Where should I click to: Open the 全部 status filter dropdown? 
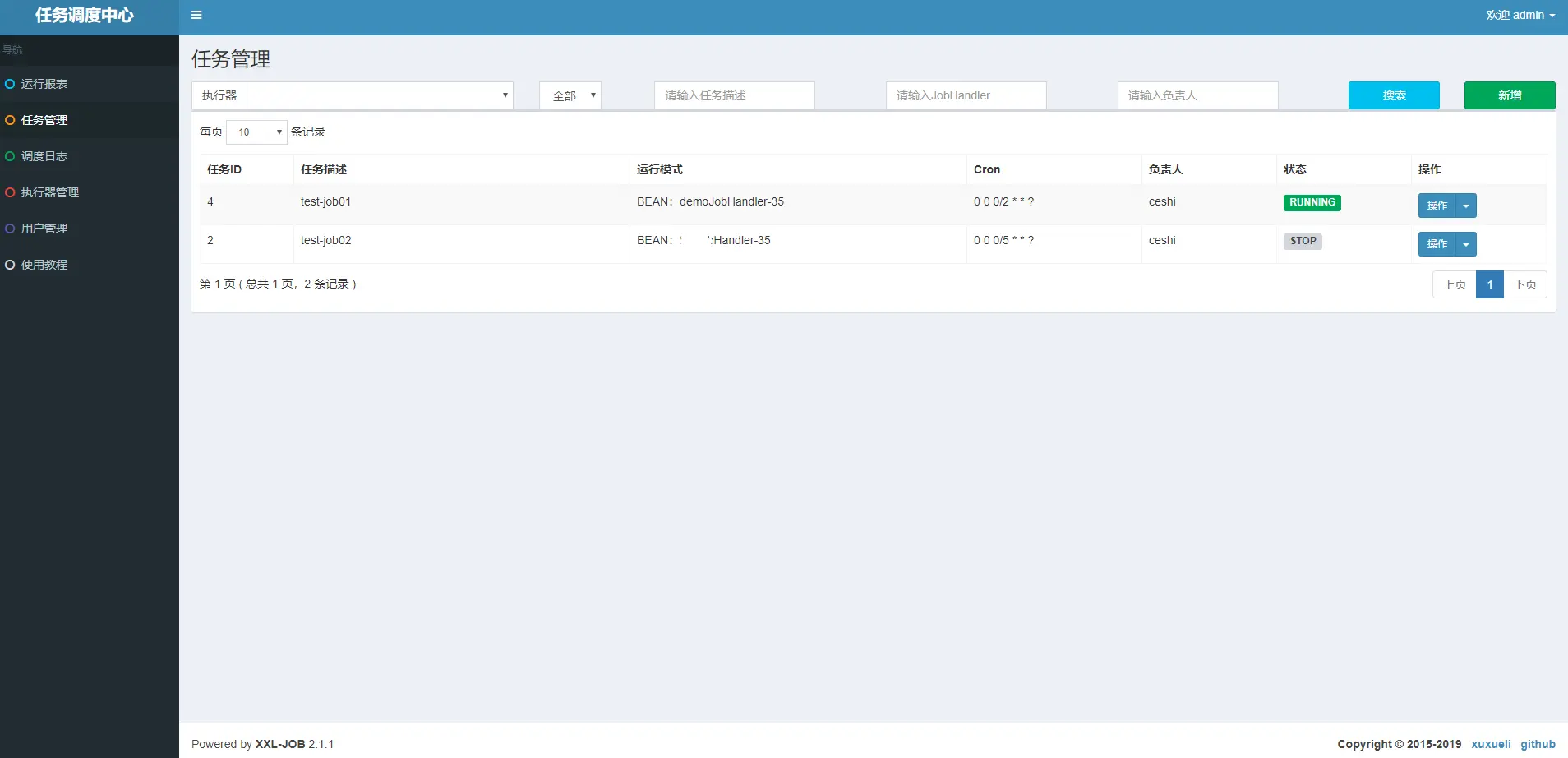coord(570,95)
